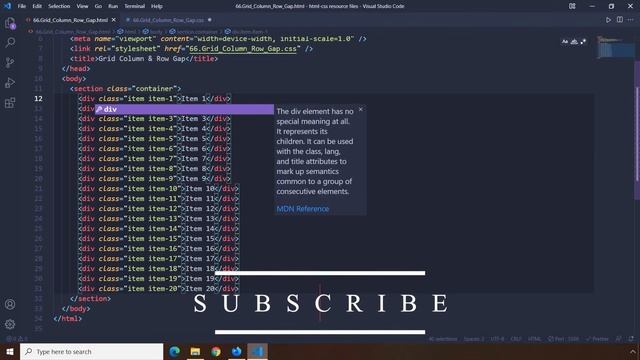Image resolution: width=640 pixels, height=360 pixels.
Task: Click the notifications bell icon
Action: pyautogui.click(x=631, y=339)
